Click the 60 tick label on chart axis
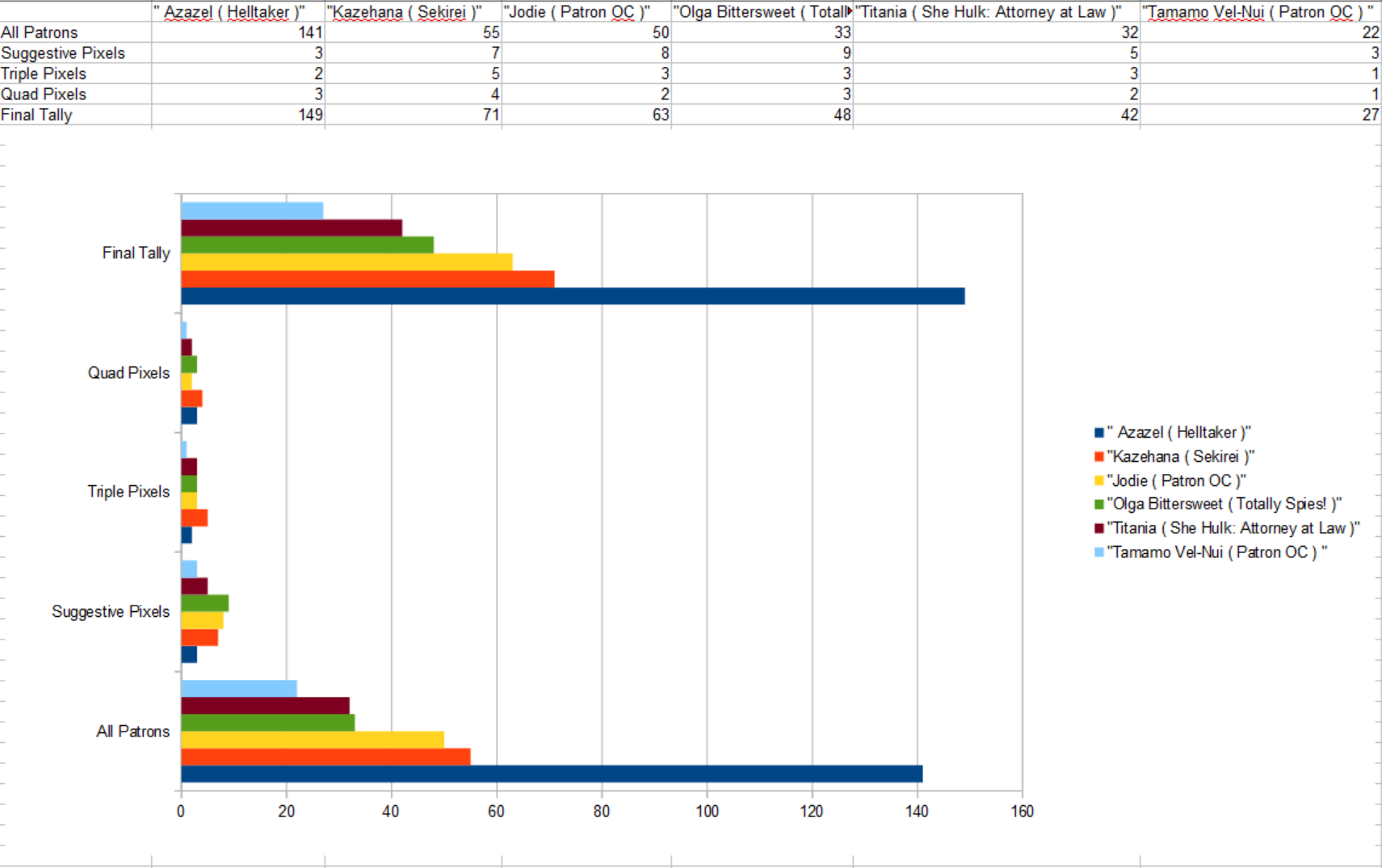 point(496,811)
